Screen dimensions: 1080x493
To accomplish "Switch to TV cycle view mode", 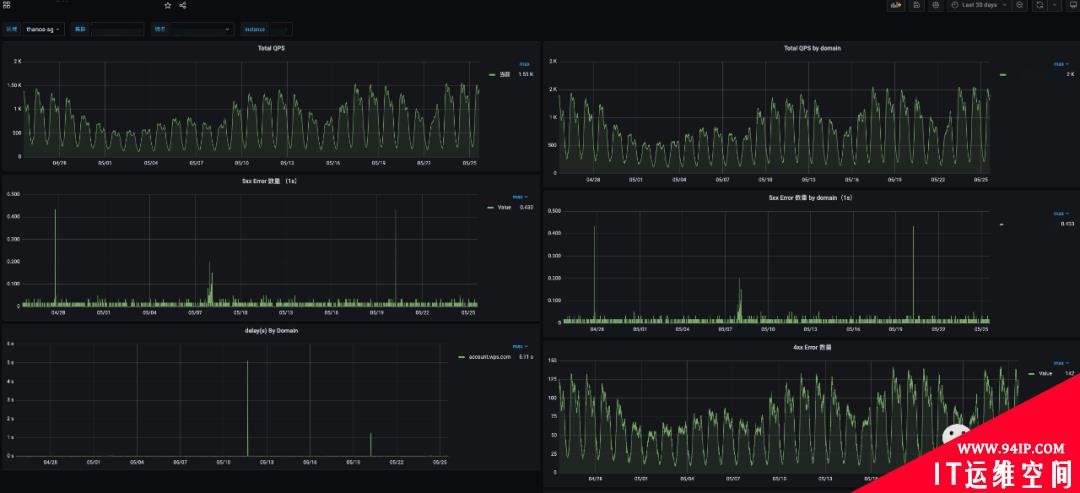I will tap(1072, 5).
